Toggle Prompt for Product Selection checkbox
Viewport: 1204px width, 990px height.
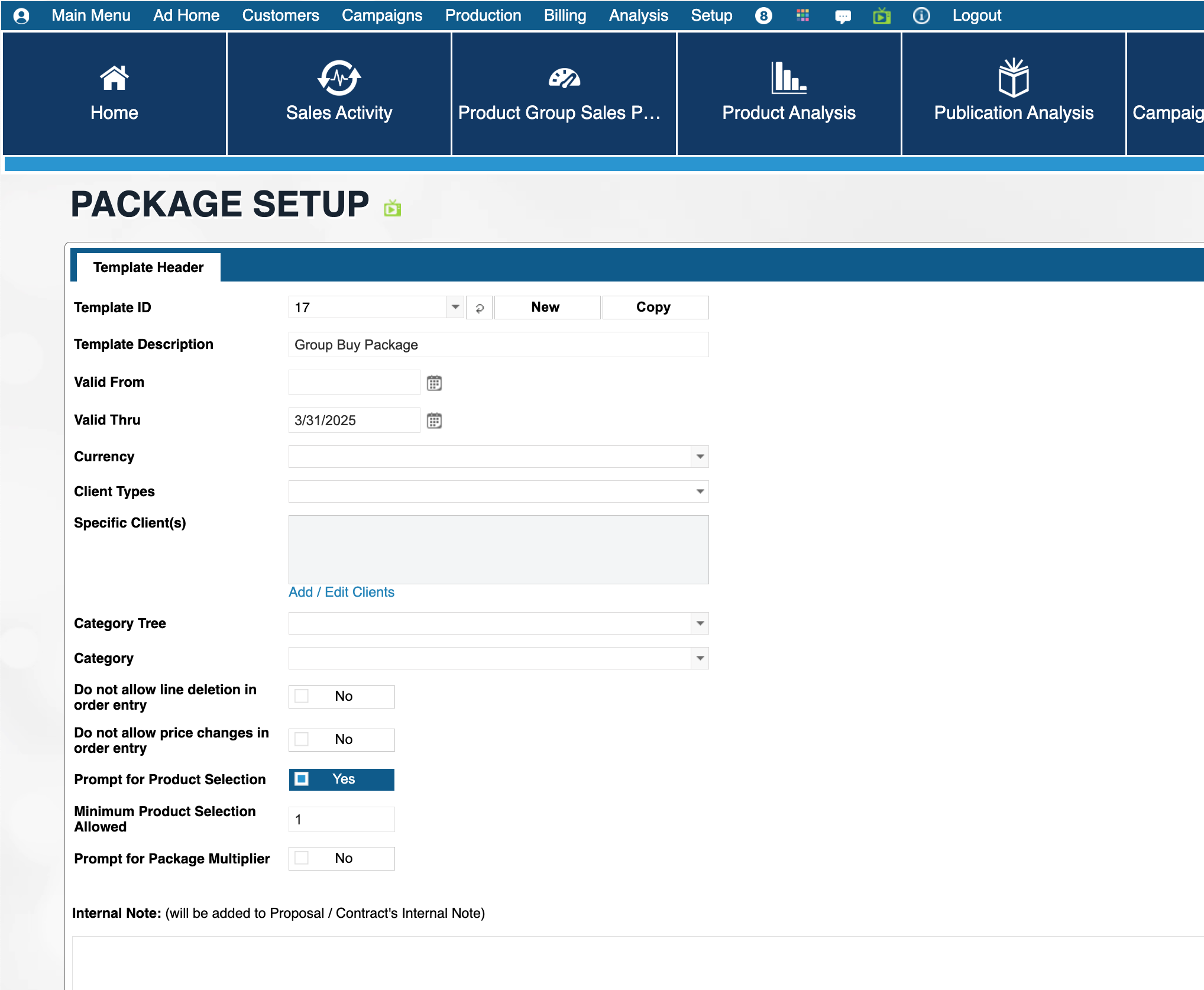302,779
